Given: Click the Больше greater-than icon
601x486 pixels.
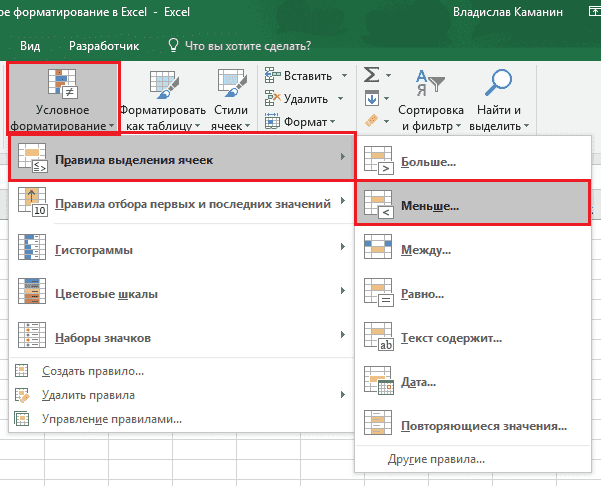Looking at the screenshot, I should [379, 160].
